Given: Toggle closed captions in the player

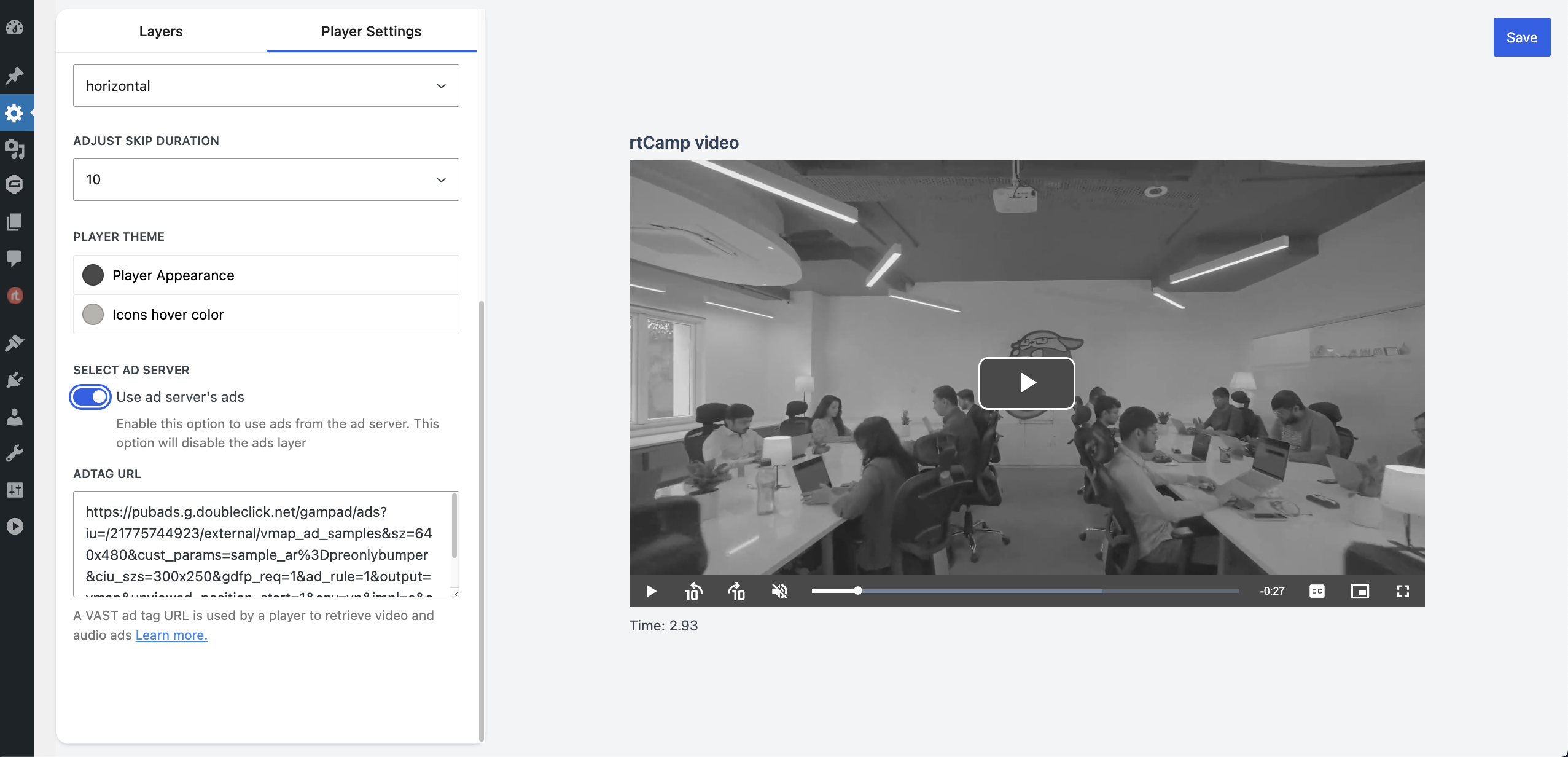Looking at the screenshot, I should 1317,591.
